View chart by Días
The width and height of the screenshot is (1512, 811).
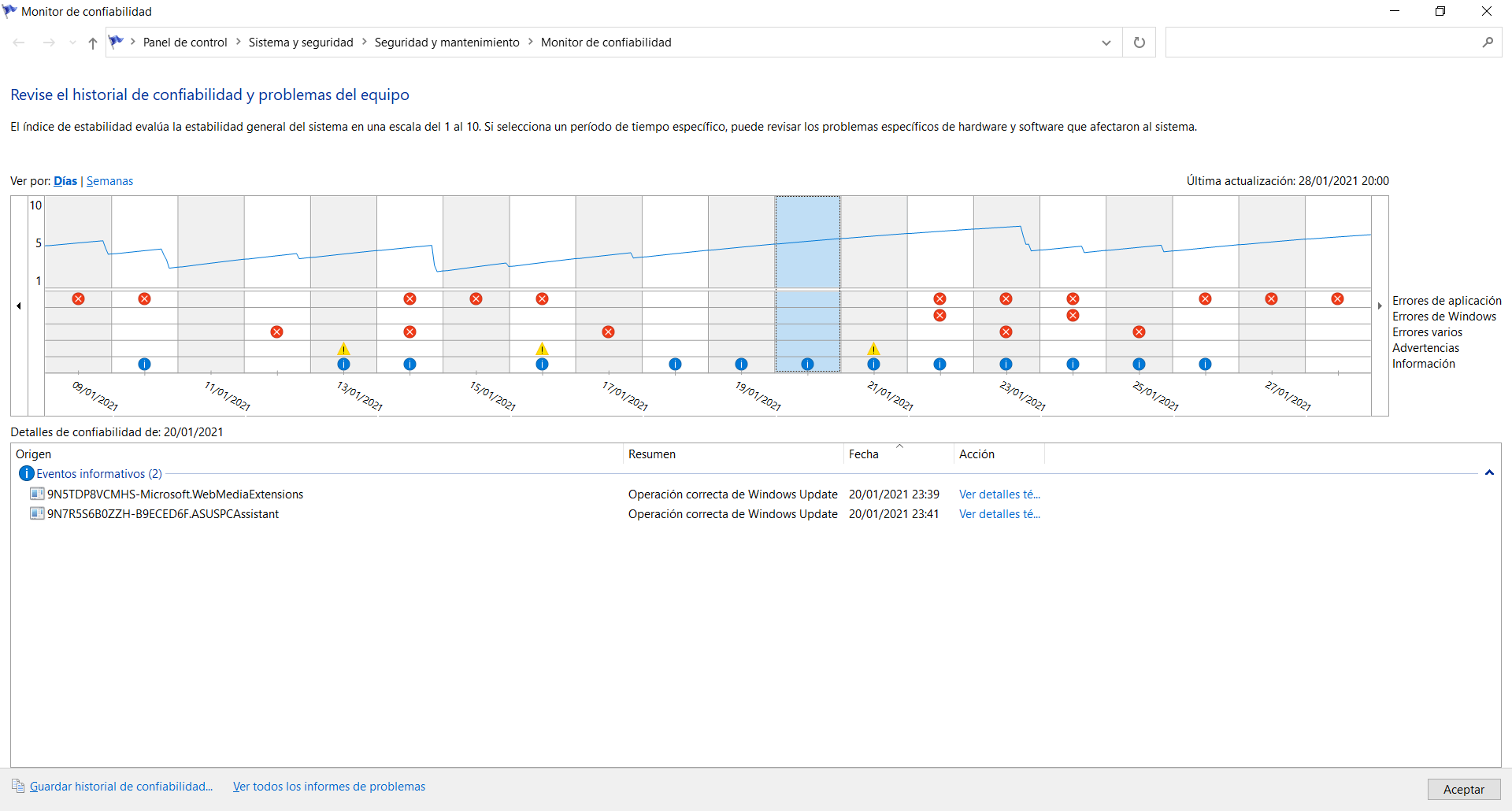pyautogui.click(x=65, y=181)
